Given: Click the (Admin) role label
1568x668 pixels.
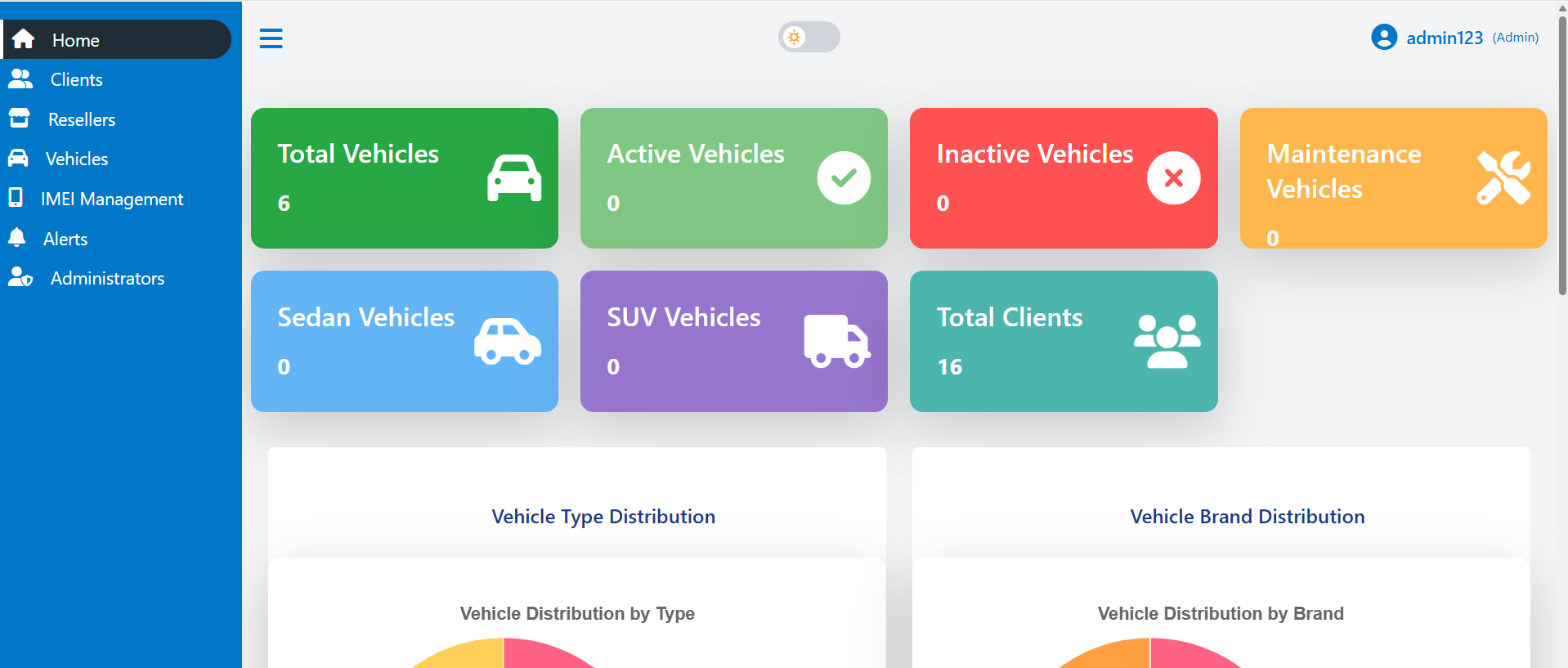Looking at the screenshot, I should click(x=1516, y=38).
